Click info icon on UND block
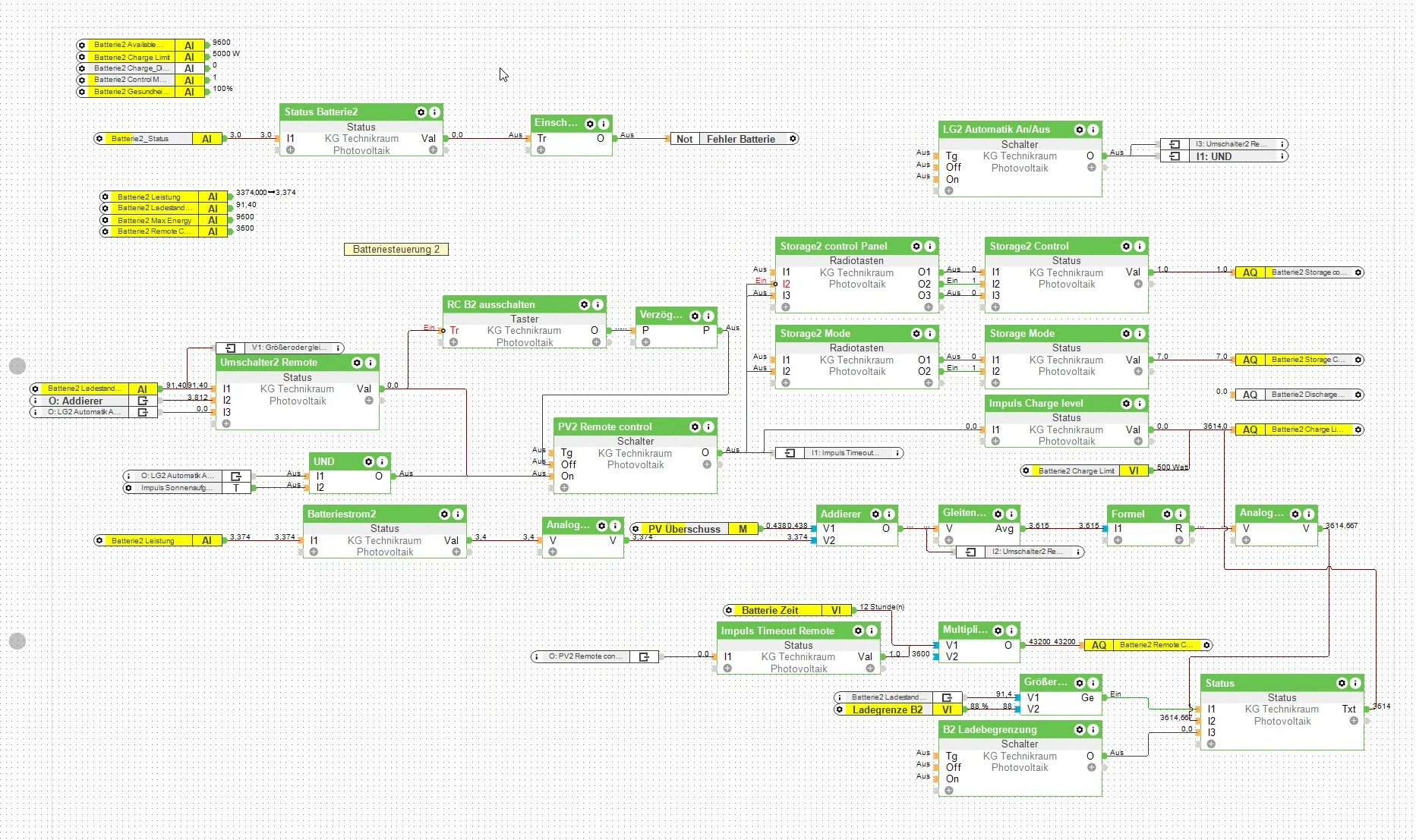Viewport: 1416px width, 840px height. 382,462
